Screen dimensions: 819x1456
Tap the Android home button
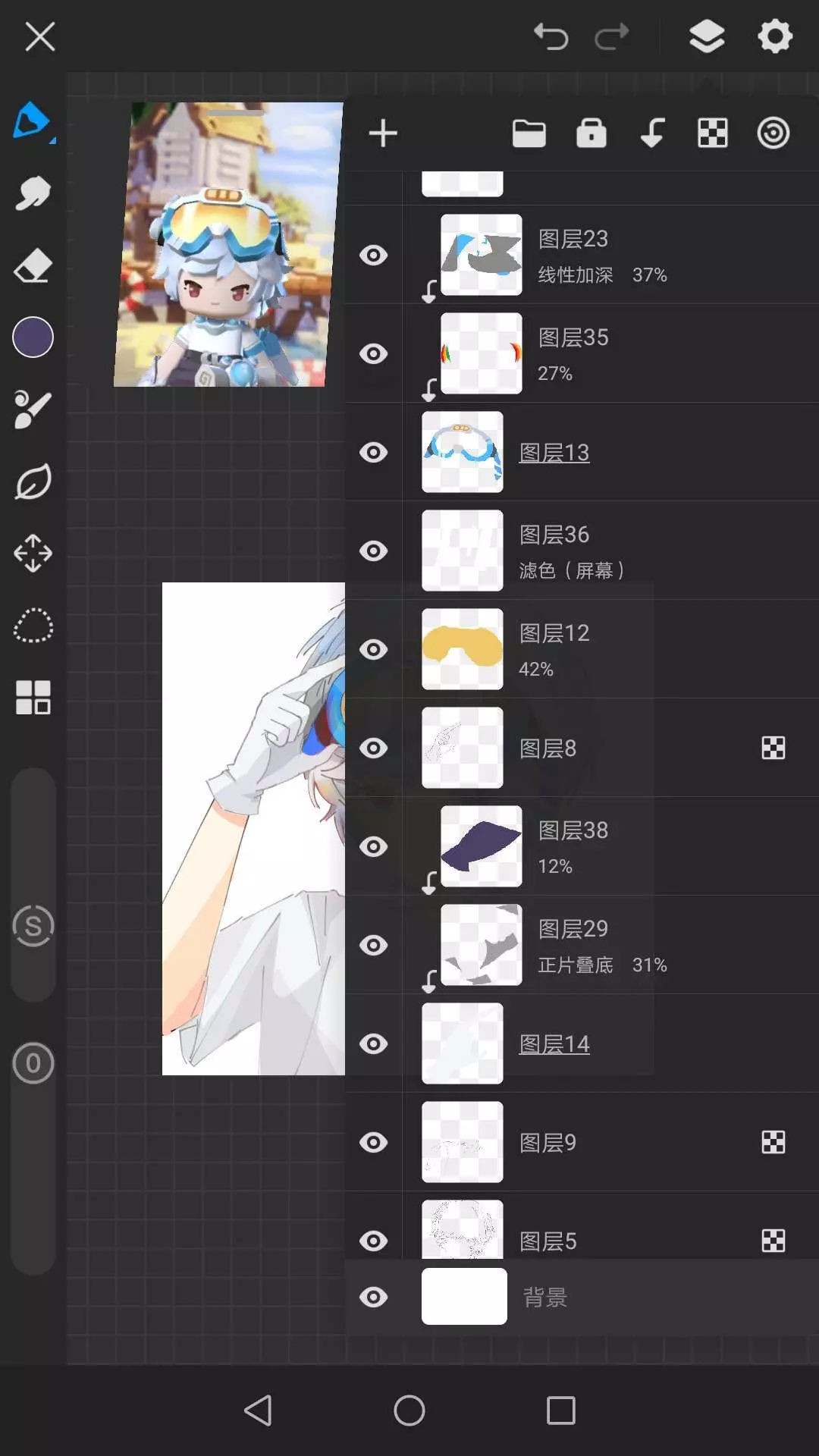(x=409, y=1410)
